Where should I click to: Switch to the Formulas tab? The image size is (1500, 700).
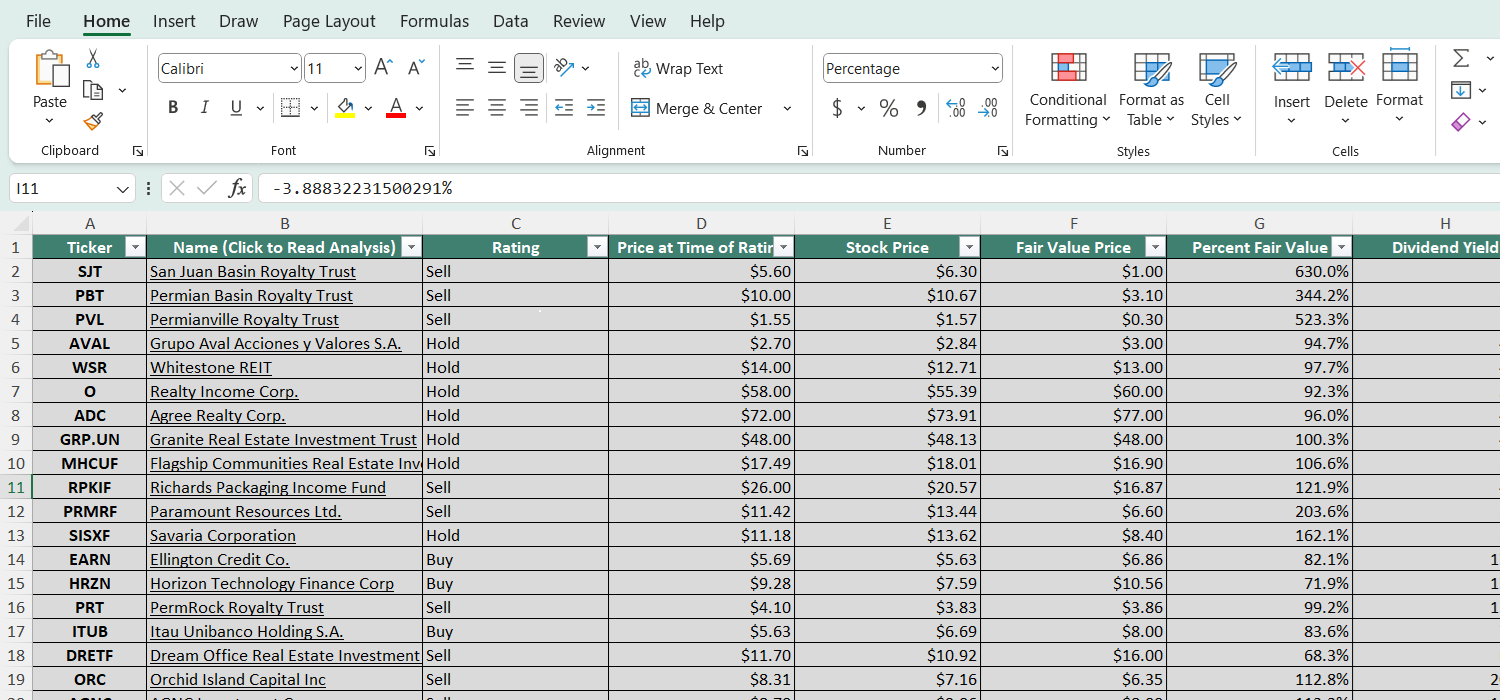(434, 21)
